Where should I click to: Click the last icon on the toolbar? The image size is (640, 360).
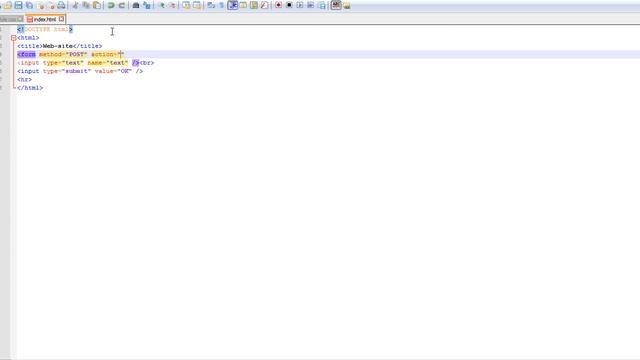click(x=347, y=5)
